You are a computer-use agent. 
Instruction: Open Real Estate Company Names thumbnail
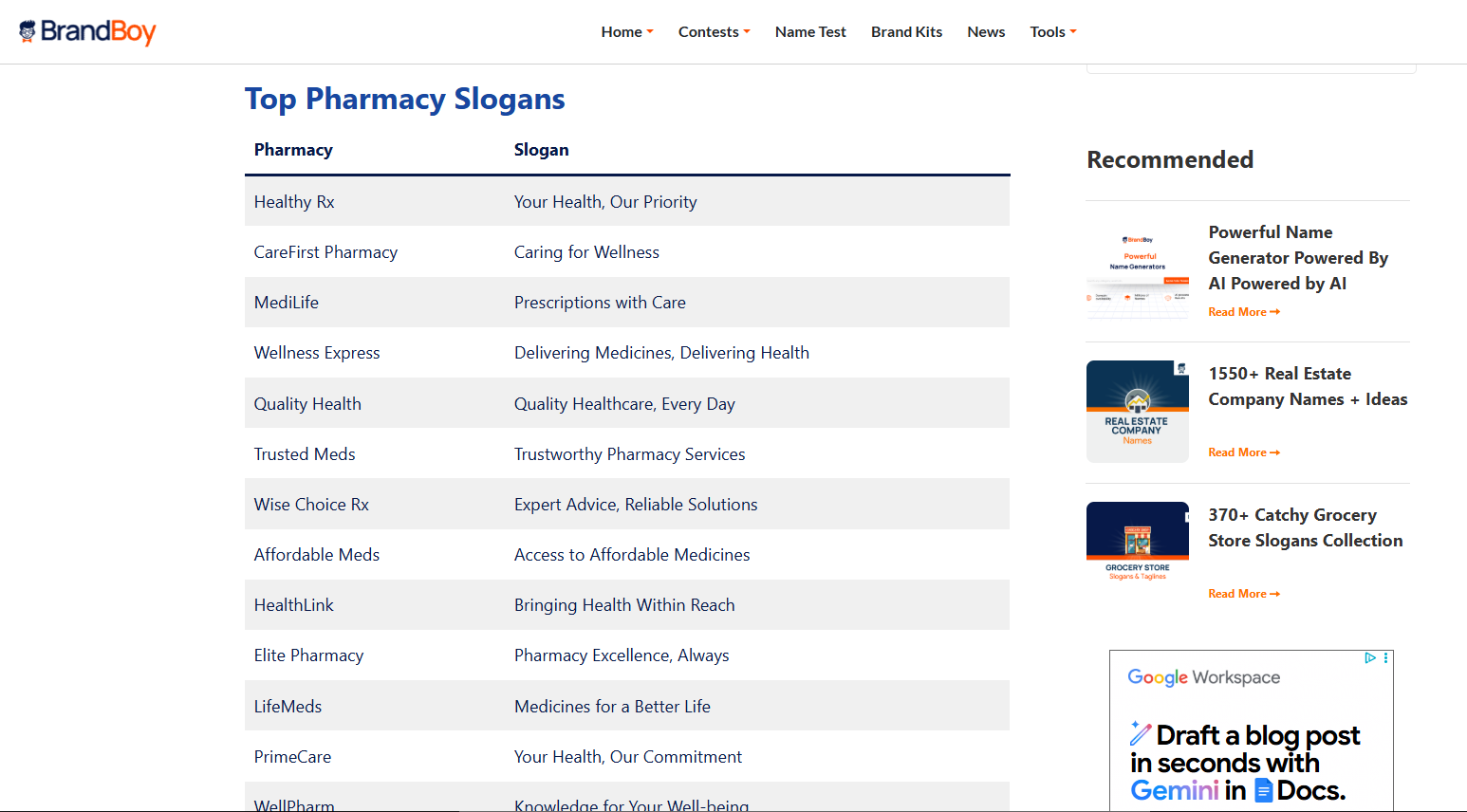point(1138,412)
